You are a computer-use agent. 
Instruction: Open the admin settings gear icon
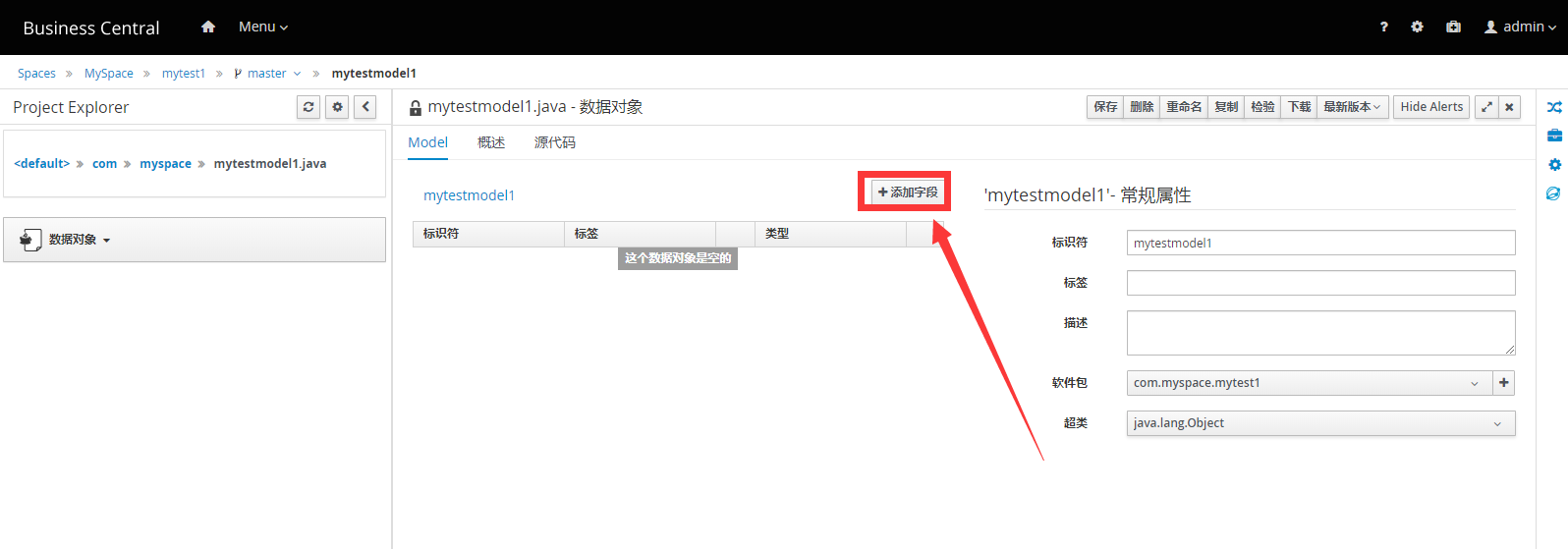tap(1417, 27)
